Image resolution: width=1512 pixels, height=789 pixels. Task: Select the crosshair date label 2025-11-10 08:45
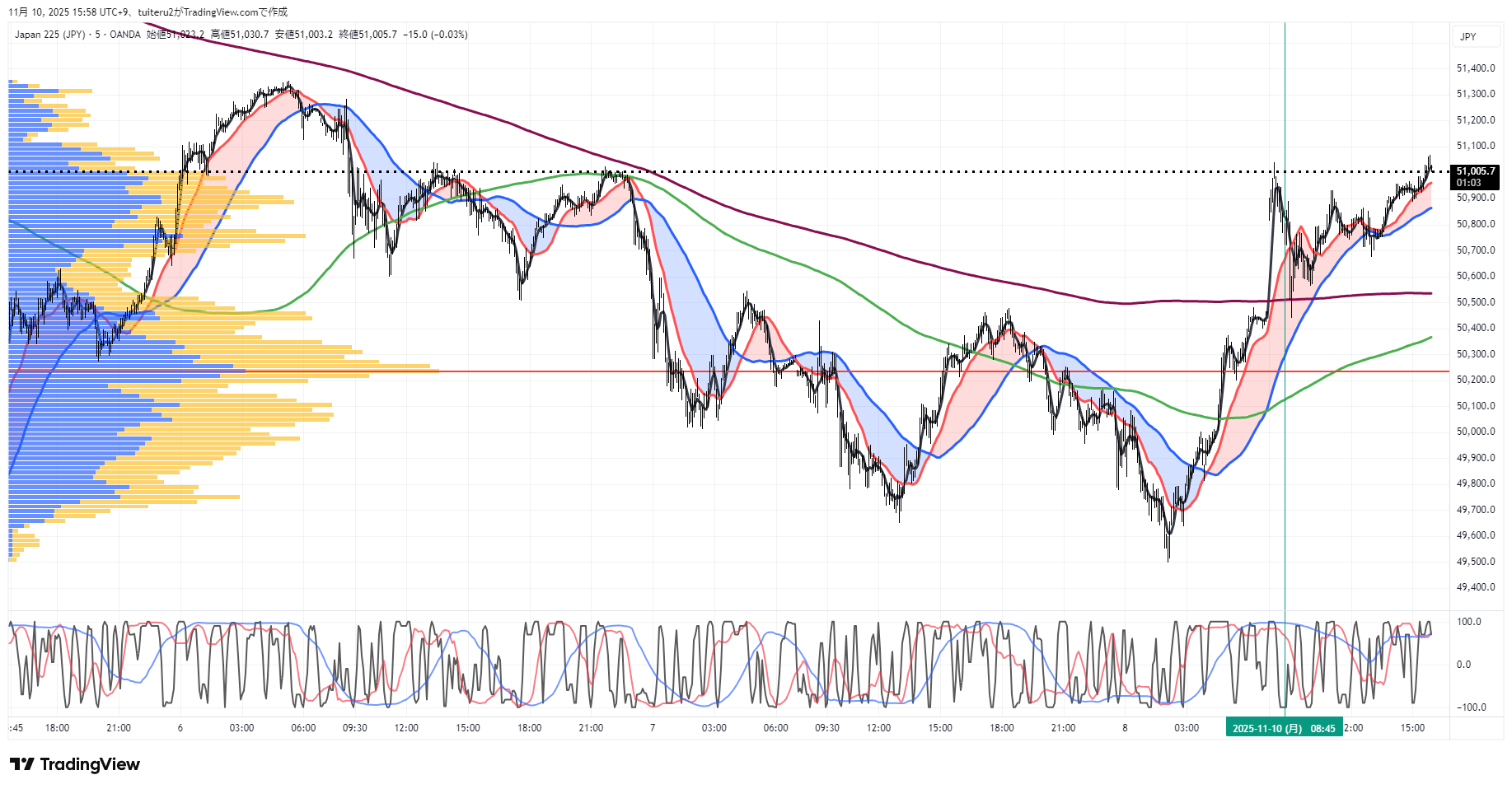(1283, 728)
